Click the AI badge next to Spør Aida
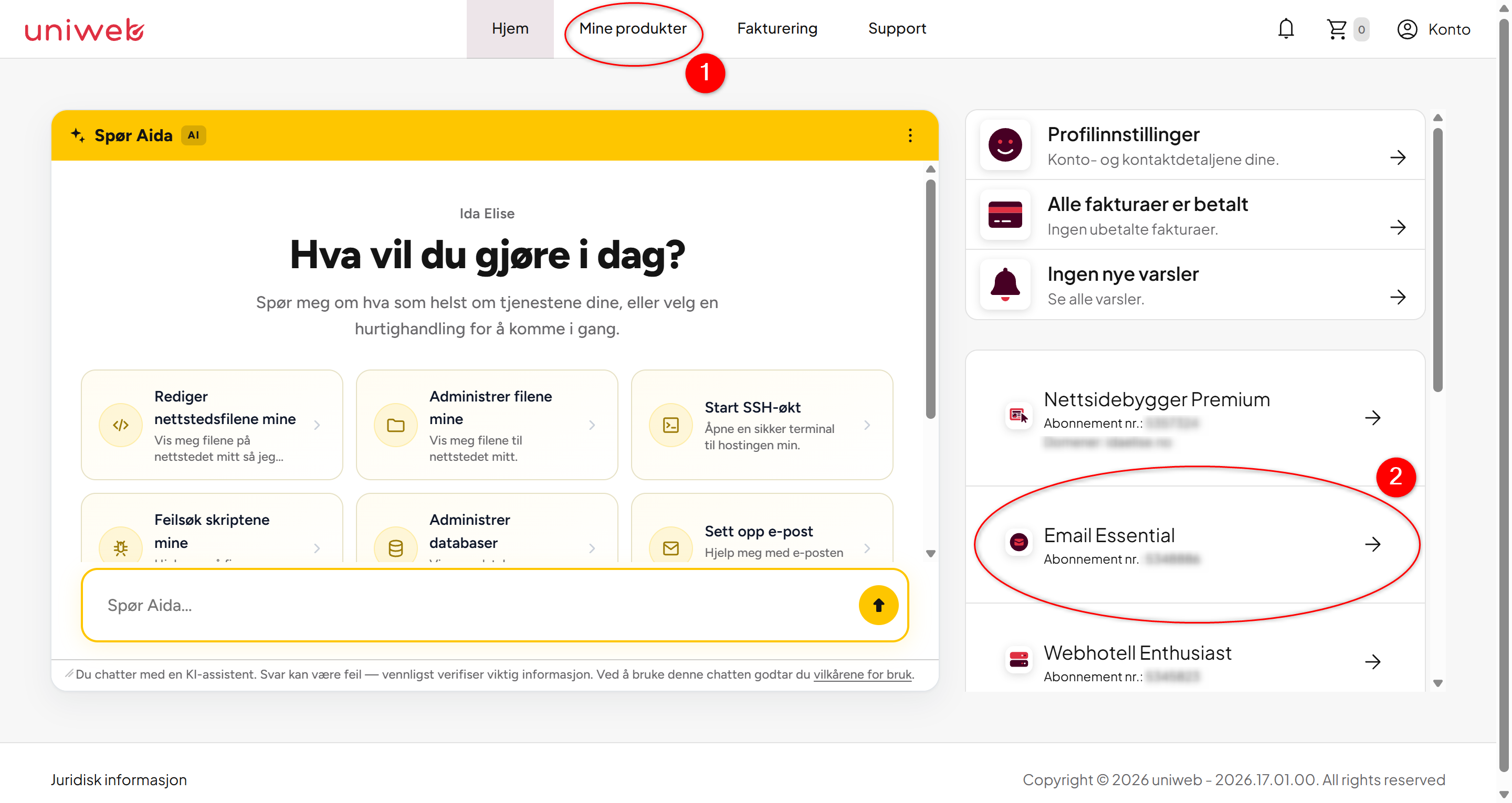This screenshot has height=803, width=1512. [194, 135]
